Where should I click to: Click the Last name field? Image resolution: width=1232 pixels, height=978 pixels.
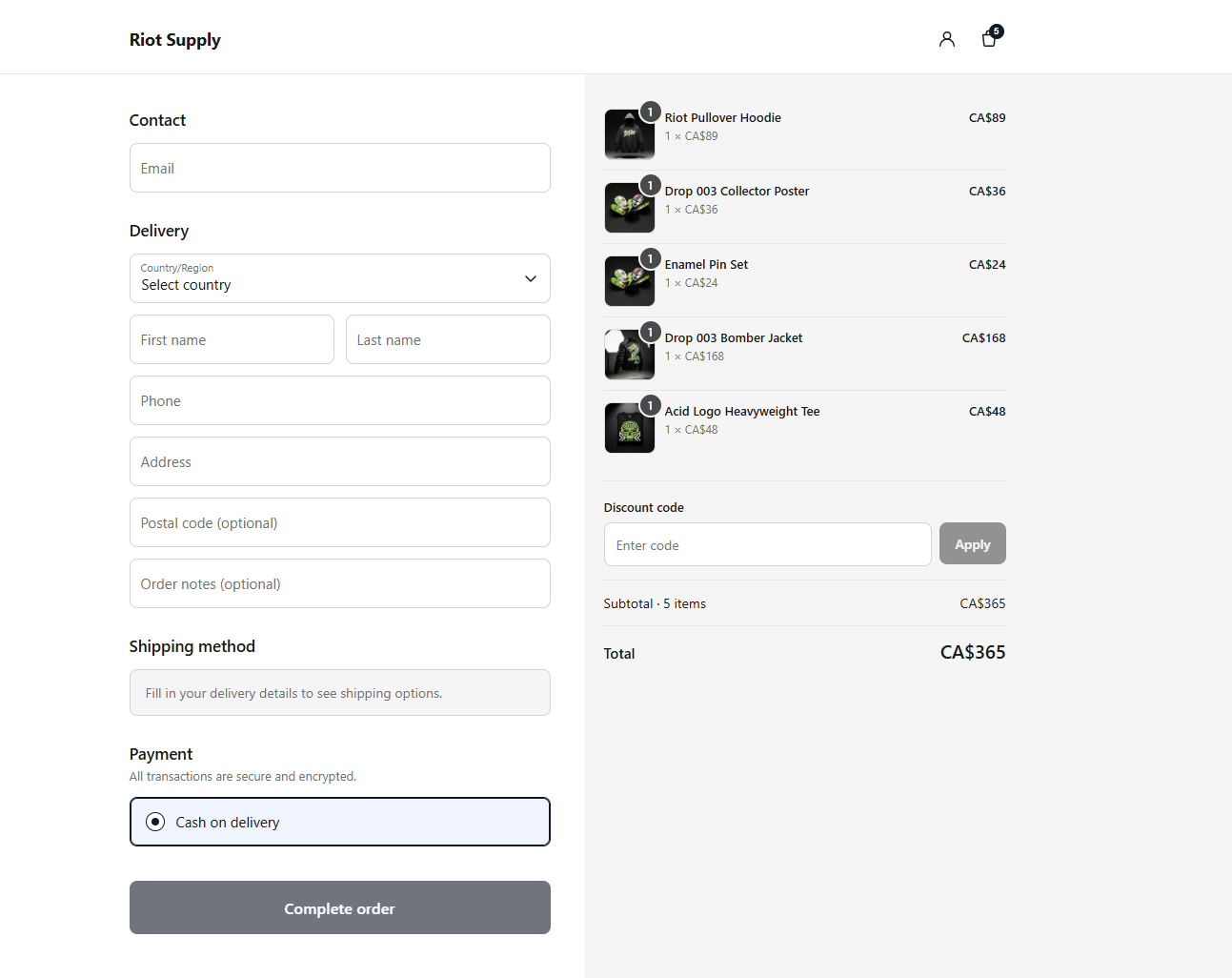pos(448,339)
